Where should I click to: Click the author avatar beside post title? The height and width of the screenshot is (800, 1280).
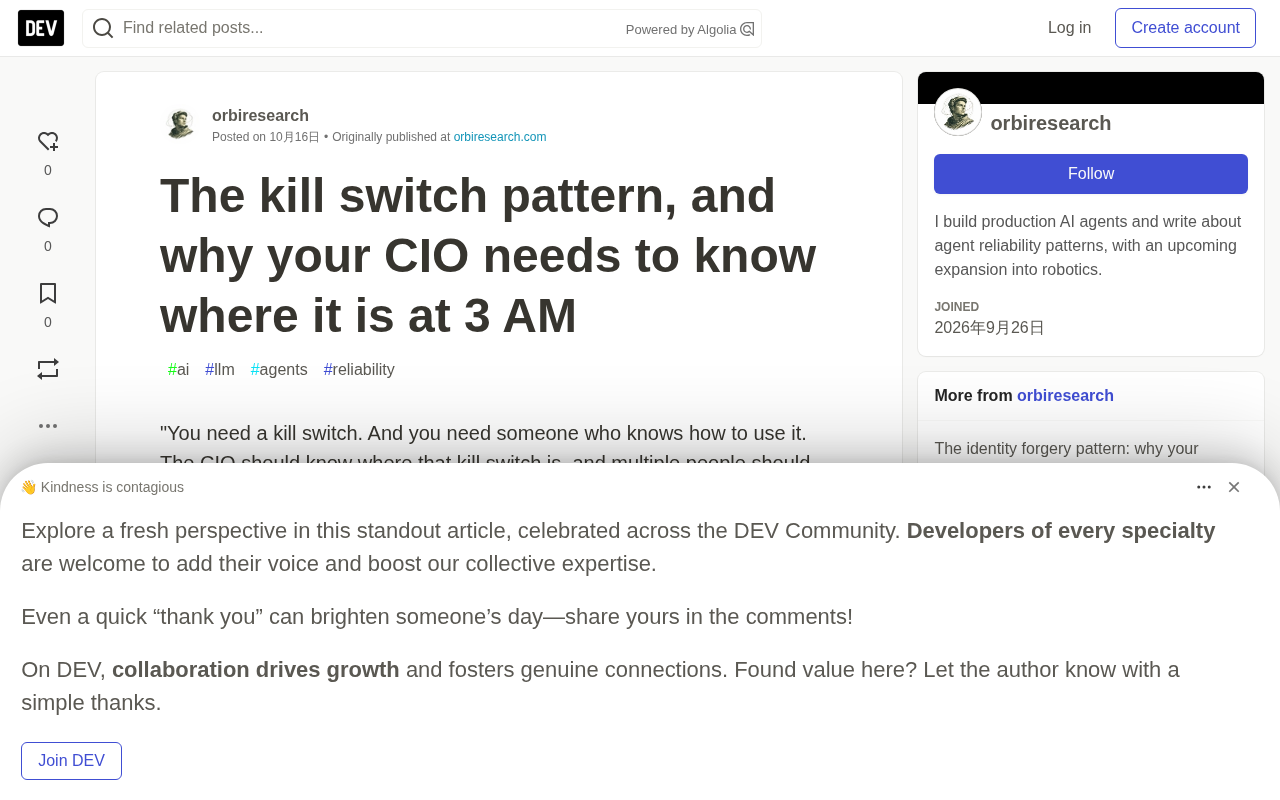(x=180, y=124)
